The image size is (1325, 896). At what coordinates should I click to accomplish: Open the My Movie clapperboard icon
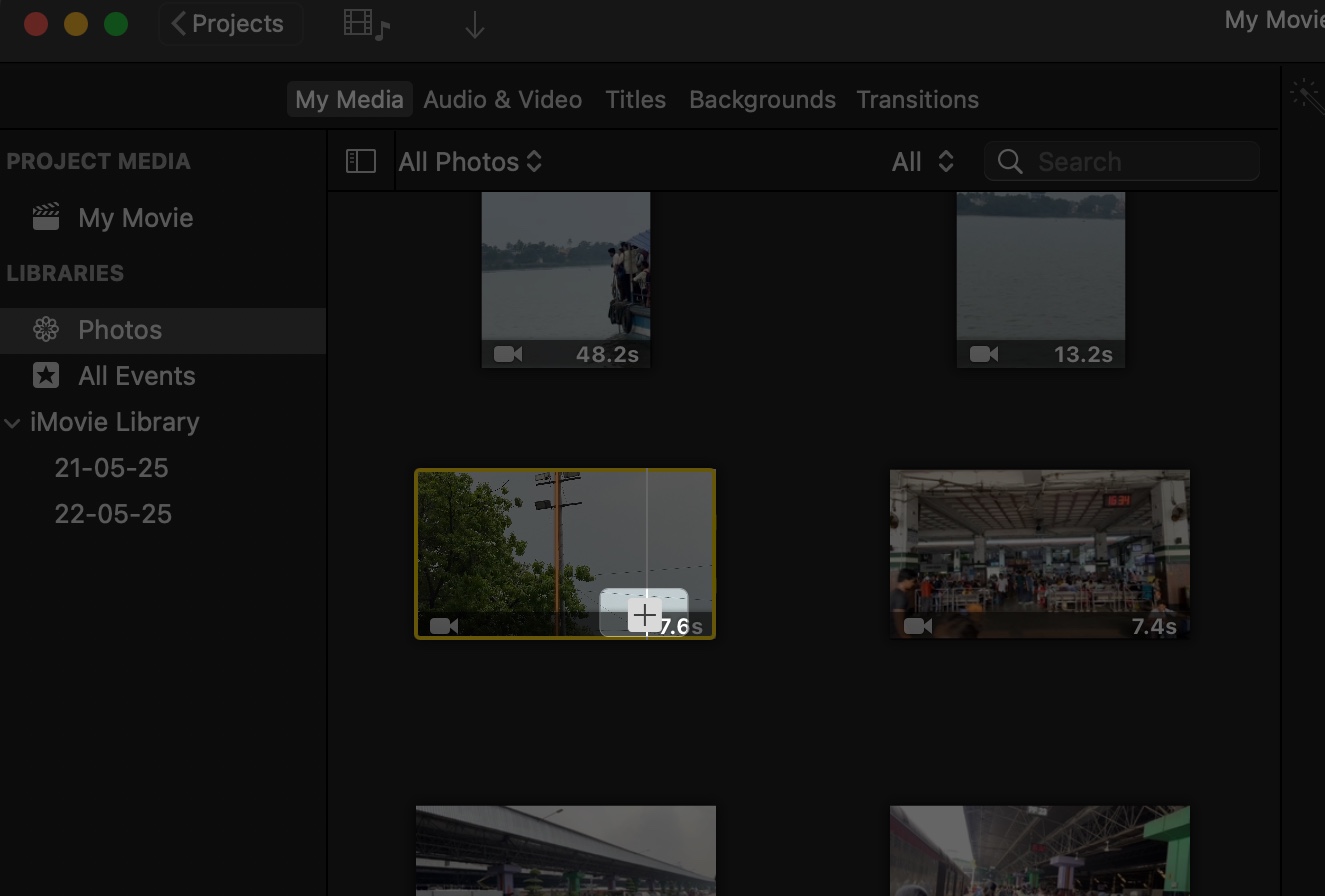click(x=43, y=217)
